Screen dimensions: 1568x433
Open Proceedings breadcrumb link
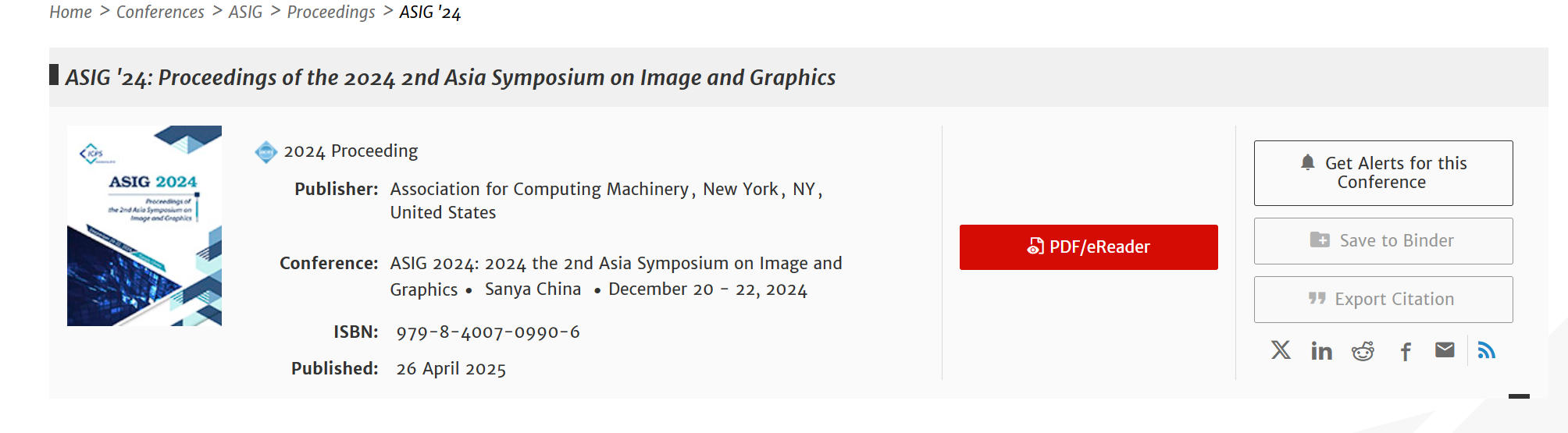click(331, 12)
